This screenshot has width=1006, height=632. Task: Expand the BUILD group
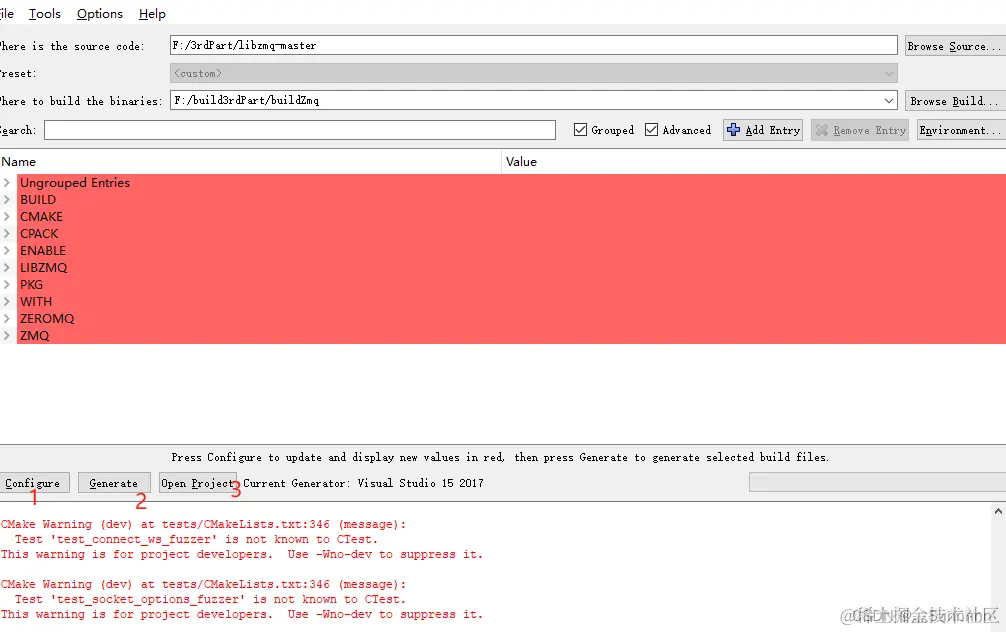[x=6, y=200]
